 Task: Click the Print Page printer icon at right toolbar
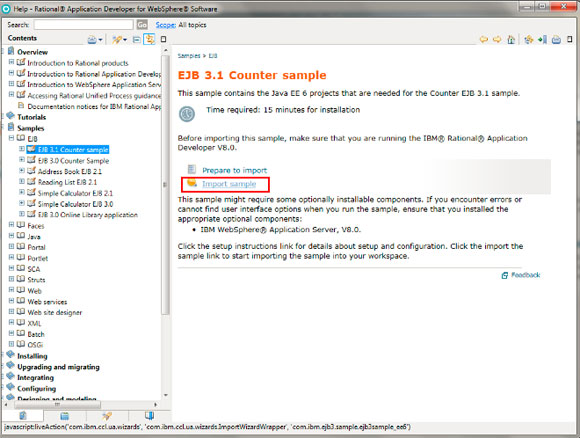pos(556,40)
